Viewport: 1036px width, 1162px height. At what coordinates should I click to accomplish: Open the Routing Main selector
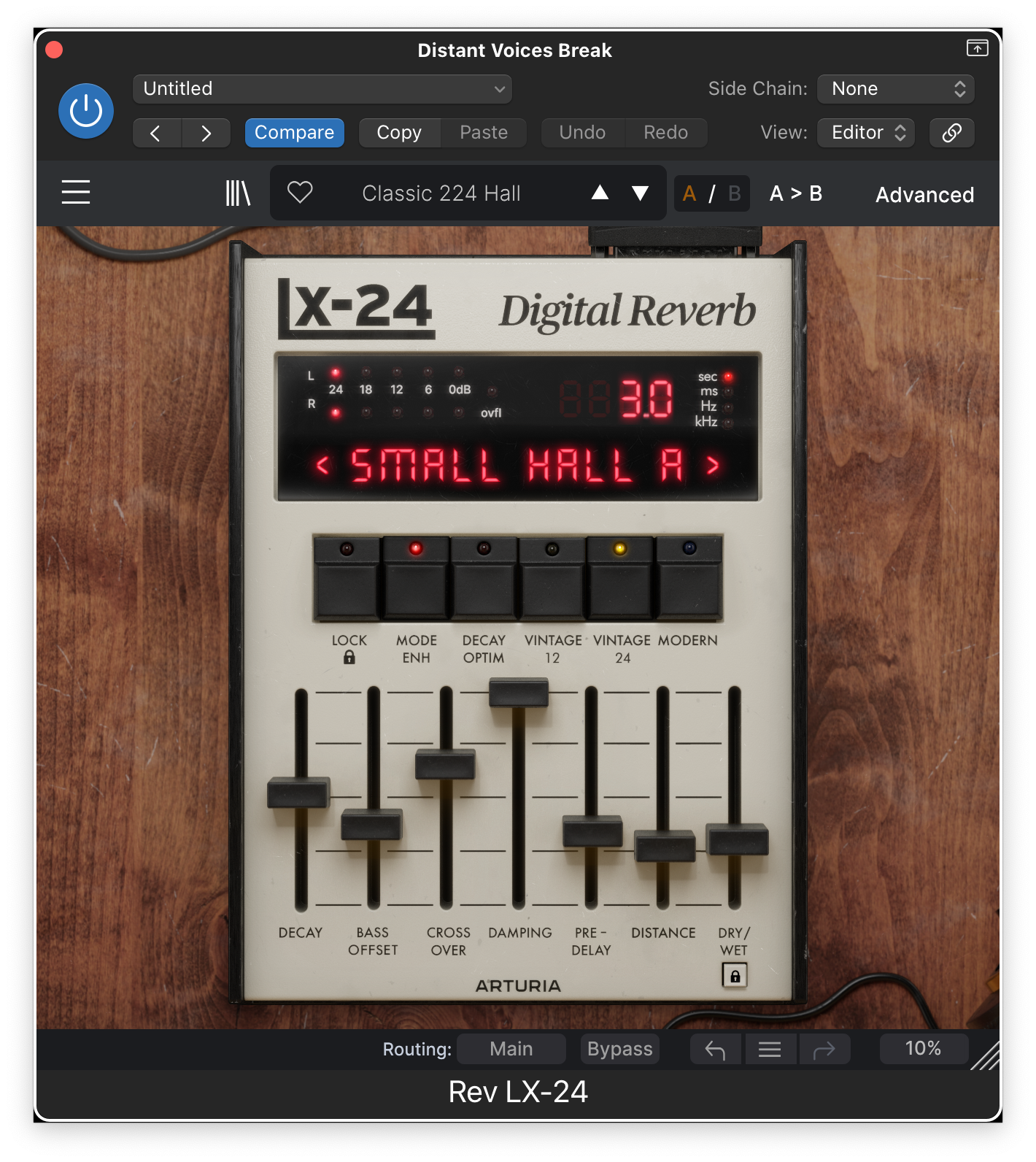[511, 1049]
